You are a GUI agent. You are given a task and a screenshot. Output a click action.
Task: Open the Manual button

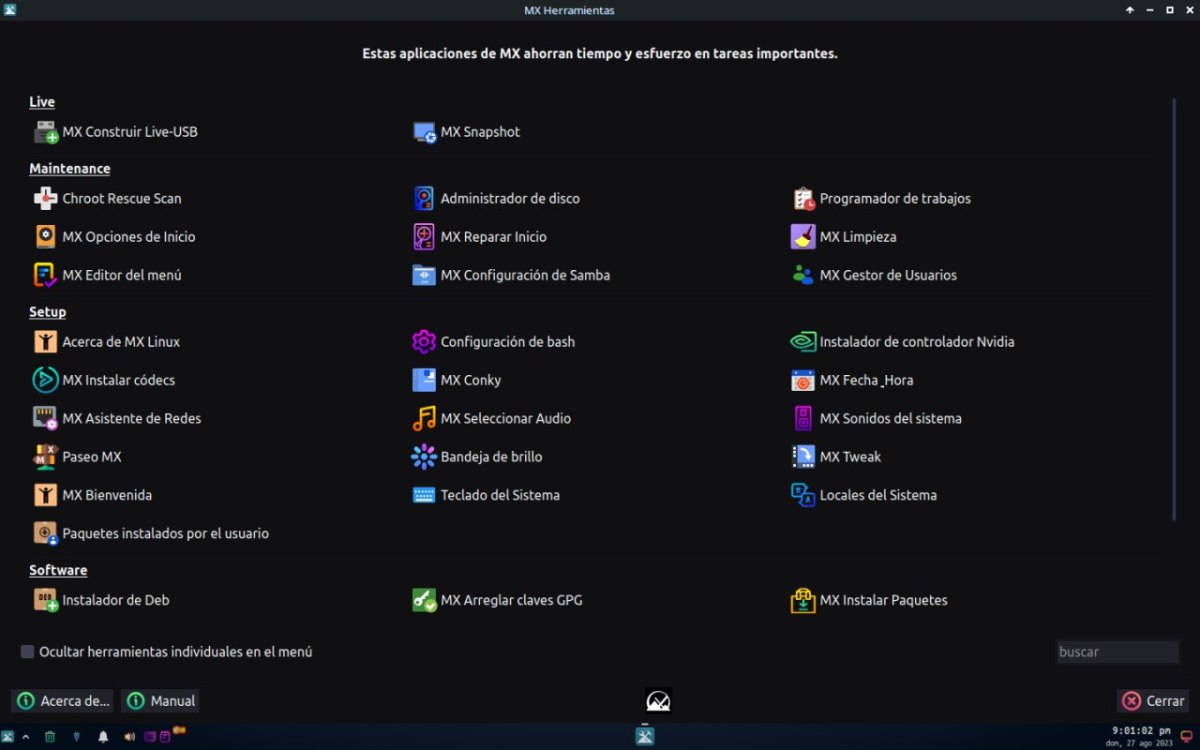coord(160,701)
